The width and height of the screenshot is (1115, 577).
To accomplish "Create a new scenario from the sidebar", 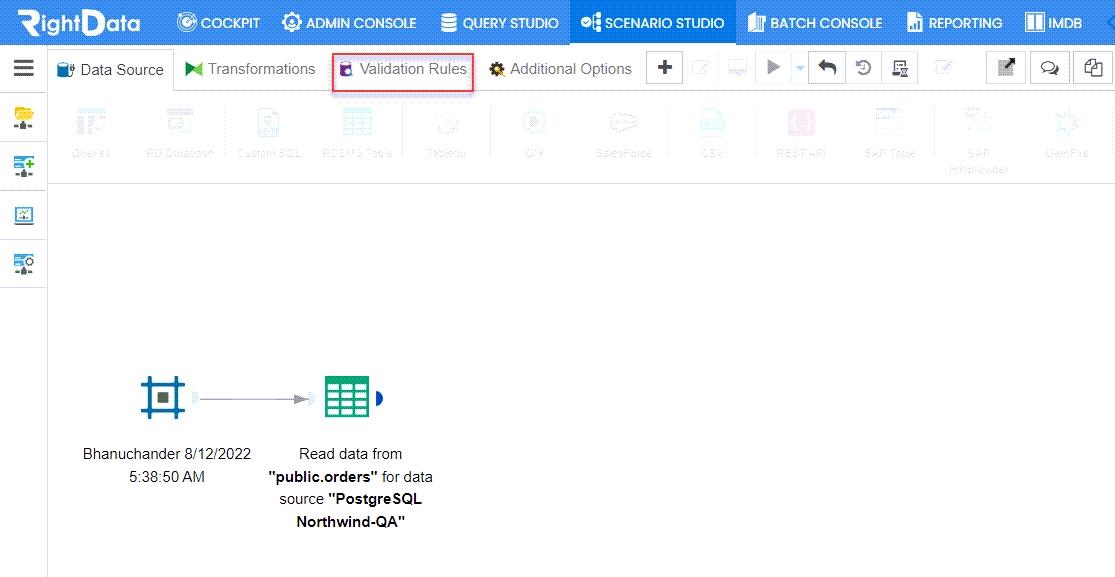I will click(23, 166).
